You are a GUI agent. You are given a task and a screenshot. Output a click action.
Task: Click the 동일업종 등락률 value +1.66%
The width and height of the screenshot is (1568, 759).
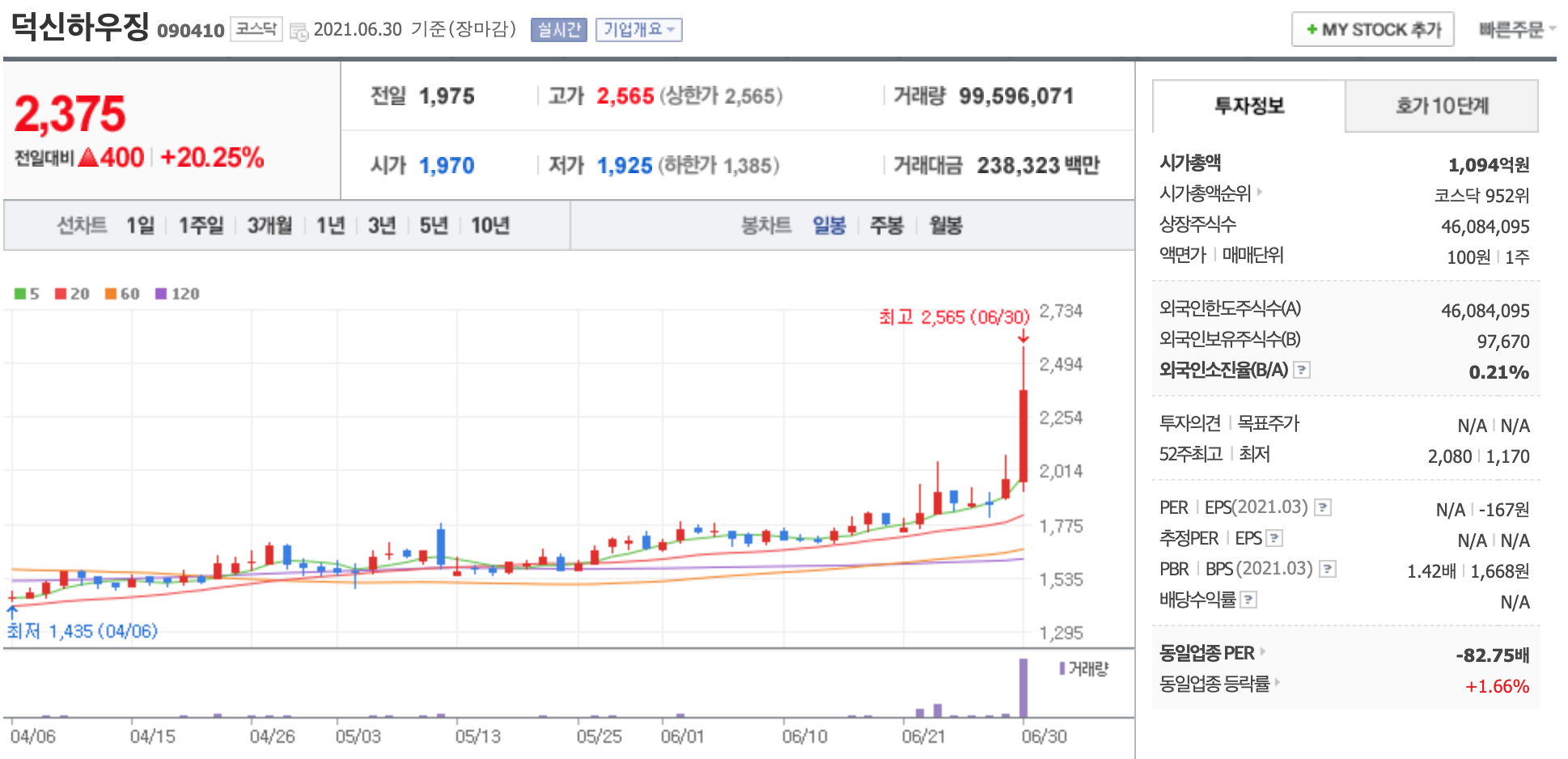point(1498,686)
